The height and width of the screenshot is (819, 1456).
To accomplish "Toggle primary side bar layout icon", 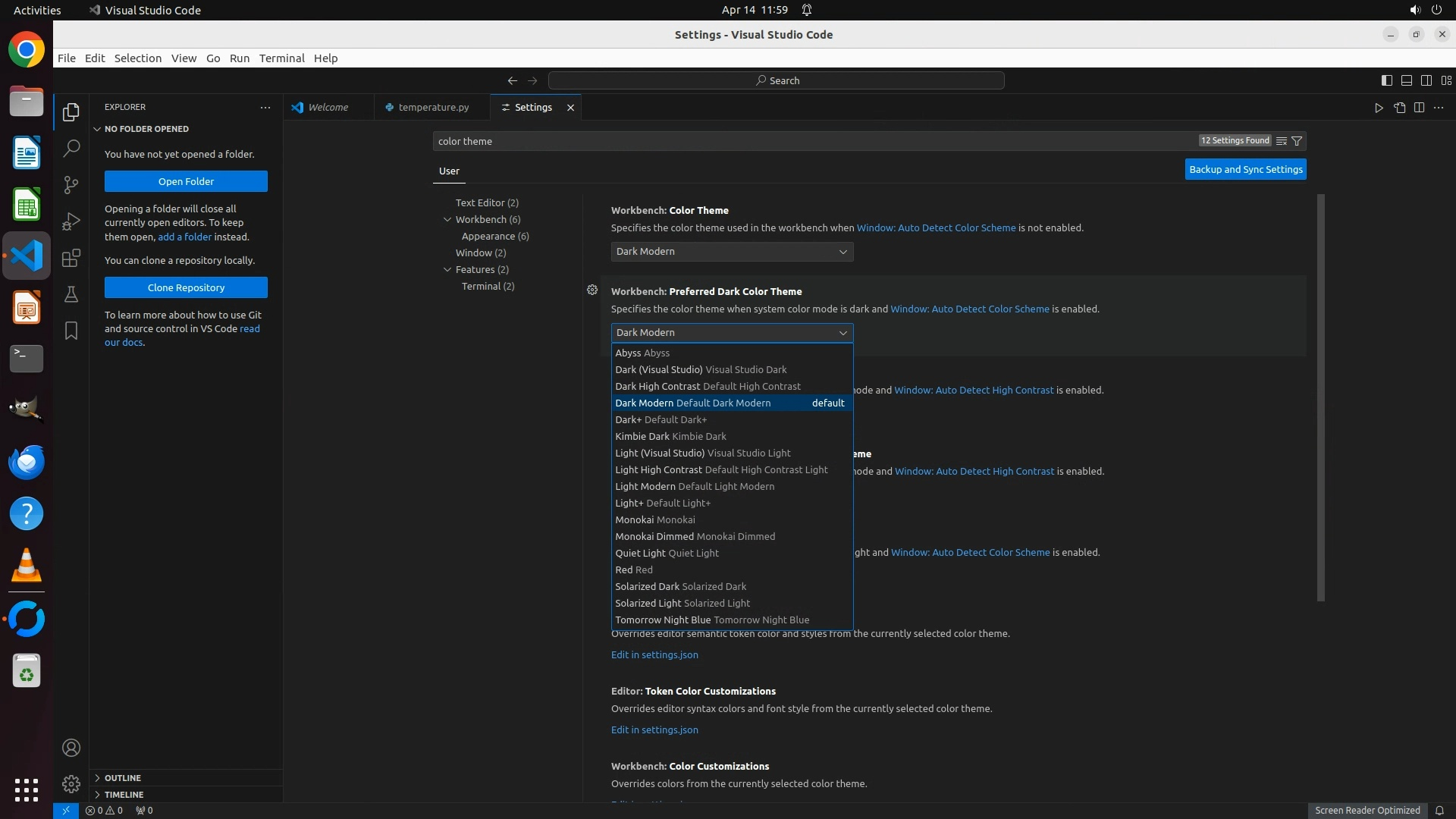I will [1386, 80].
